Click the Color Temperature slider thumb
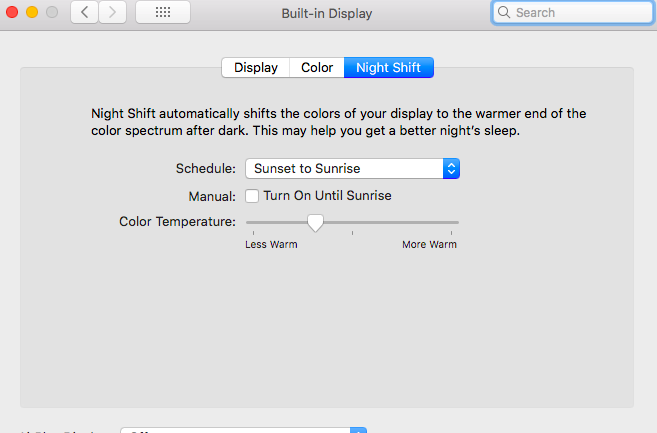The width and height of the screenshot is (657, 433). click(x=315, y=222)
